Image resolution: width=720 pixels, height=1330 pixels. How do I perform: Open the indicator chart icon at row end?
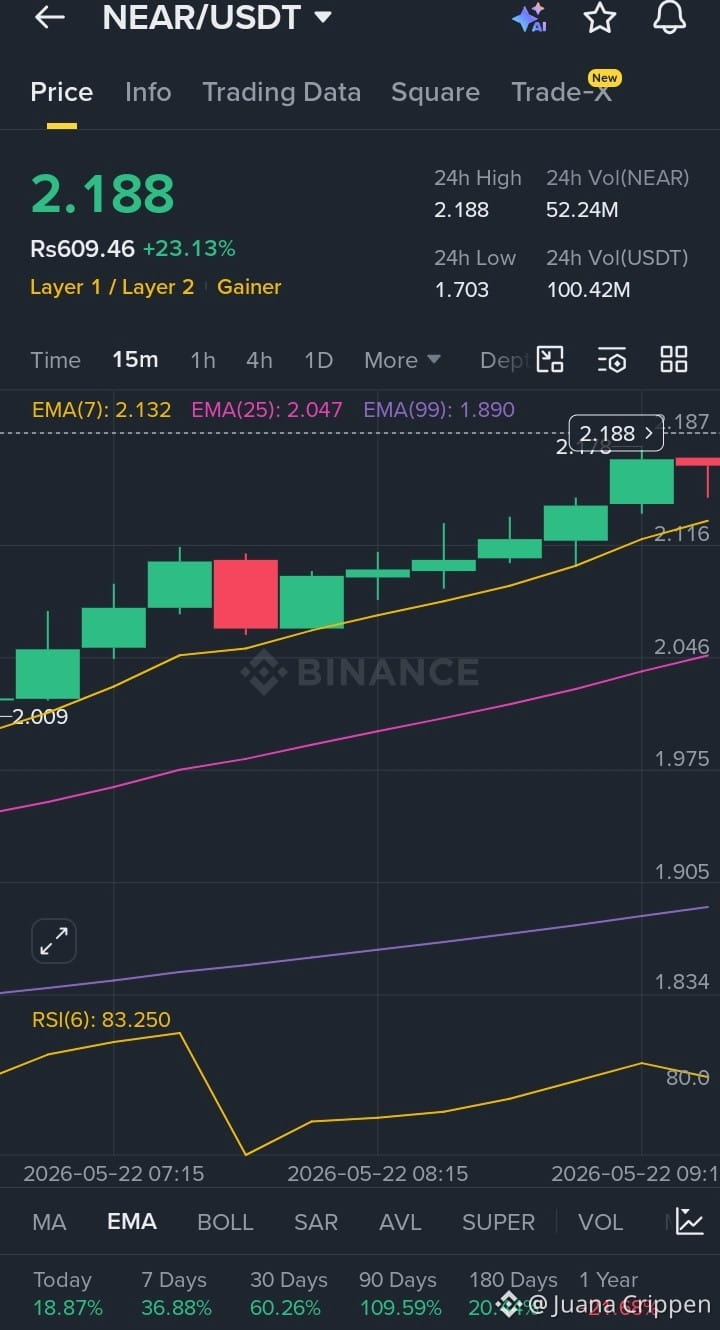click(690, 1221)
